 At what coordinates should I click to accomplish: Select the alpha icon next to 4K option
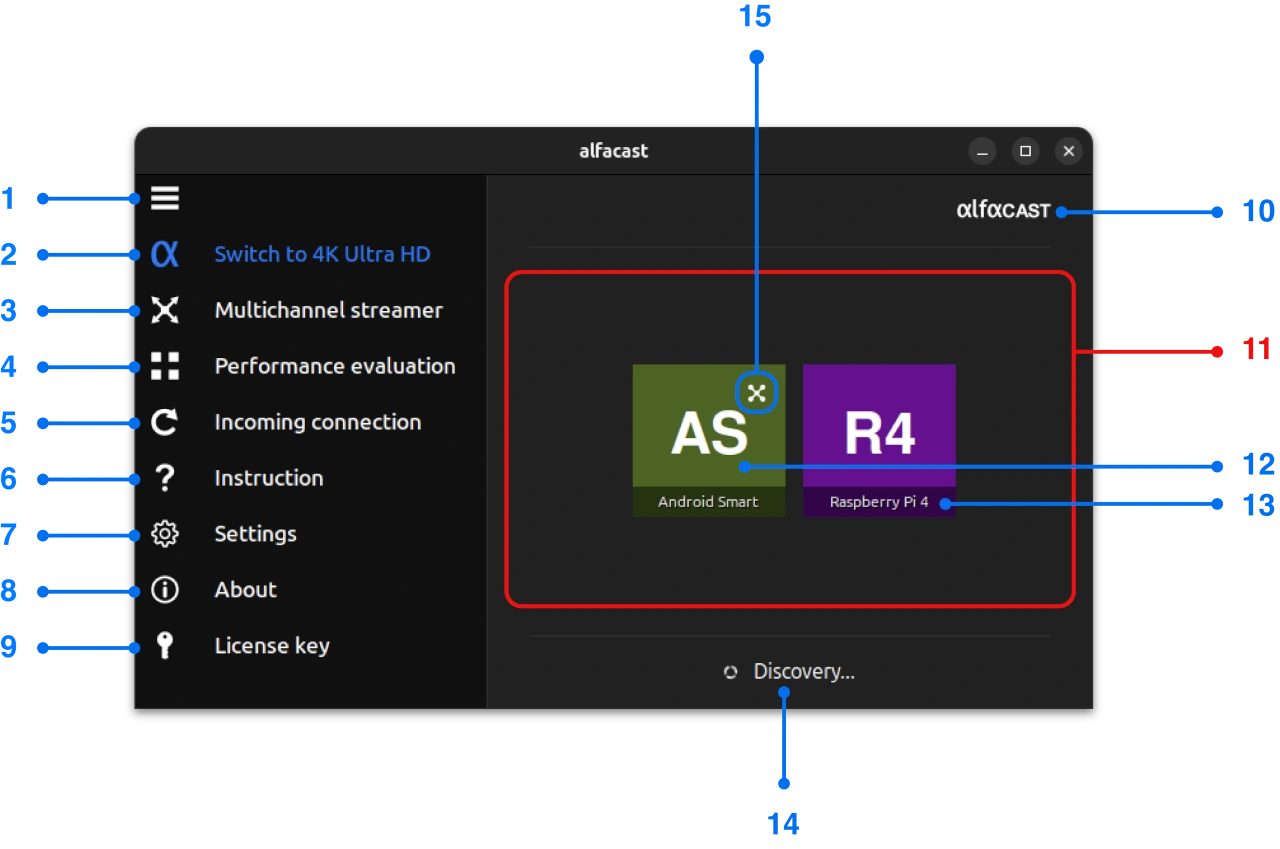click(164, 254)
